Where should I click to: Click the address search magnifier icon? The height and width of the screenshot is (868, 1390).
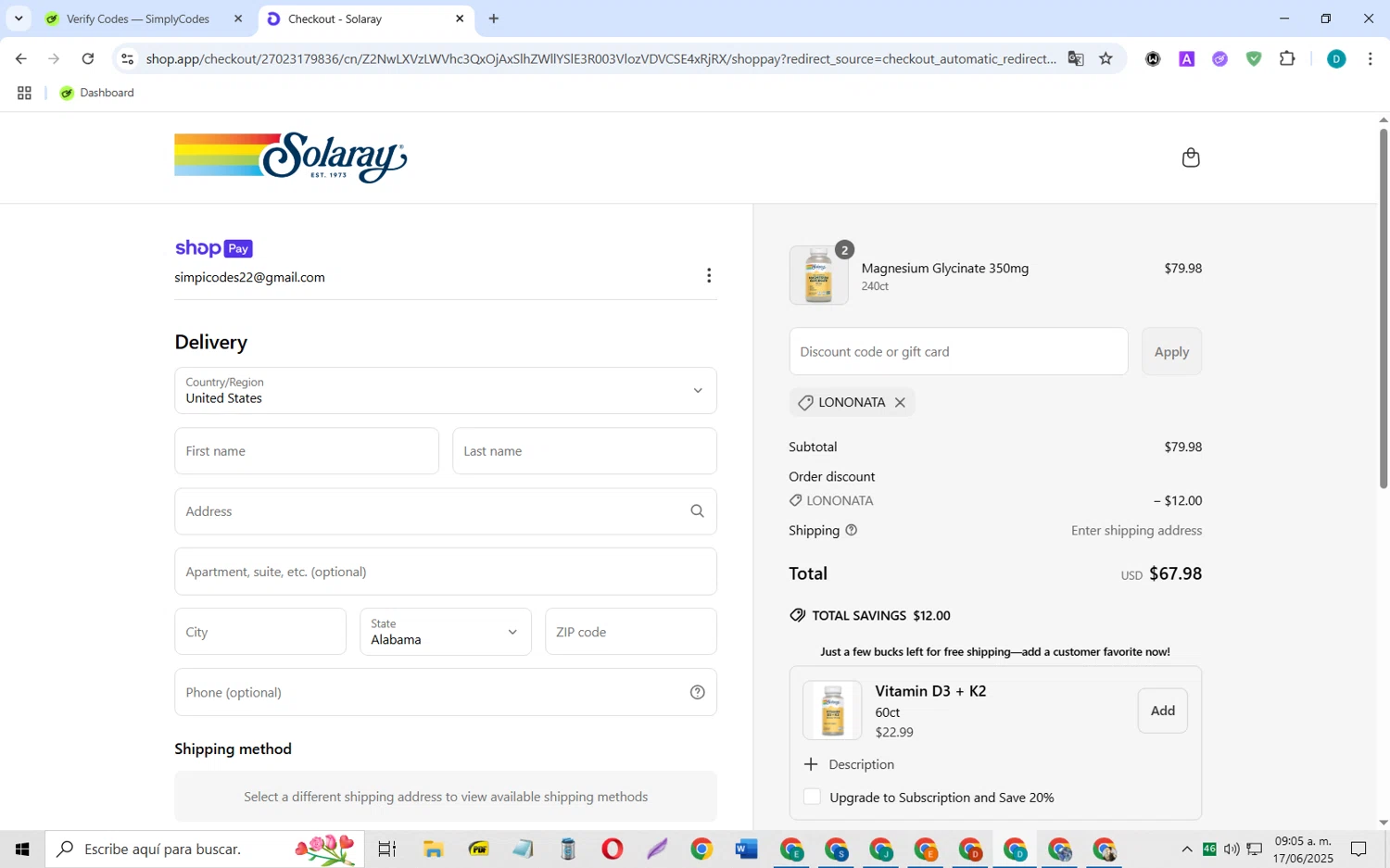tap(697, 511)
